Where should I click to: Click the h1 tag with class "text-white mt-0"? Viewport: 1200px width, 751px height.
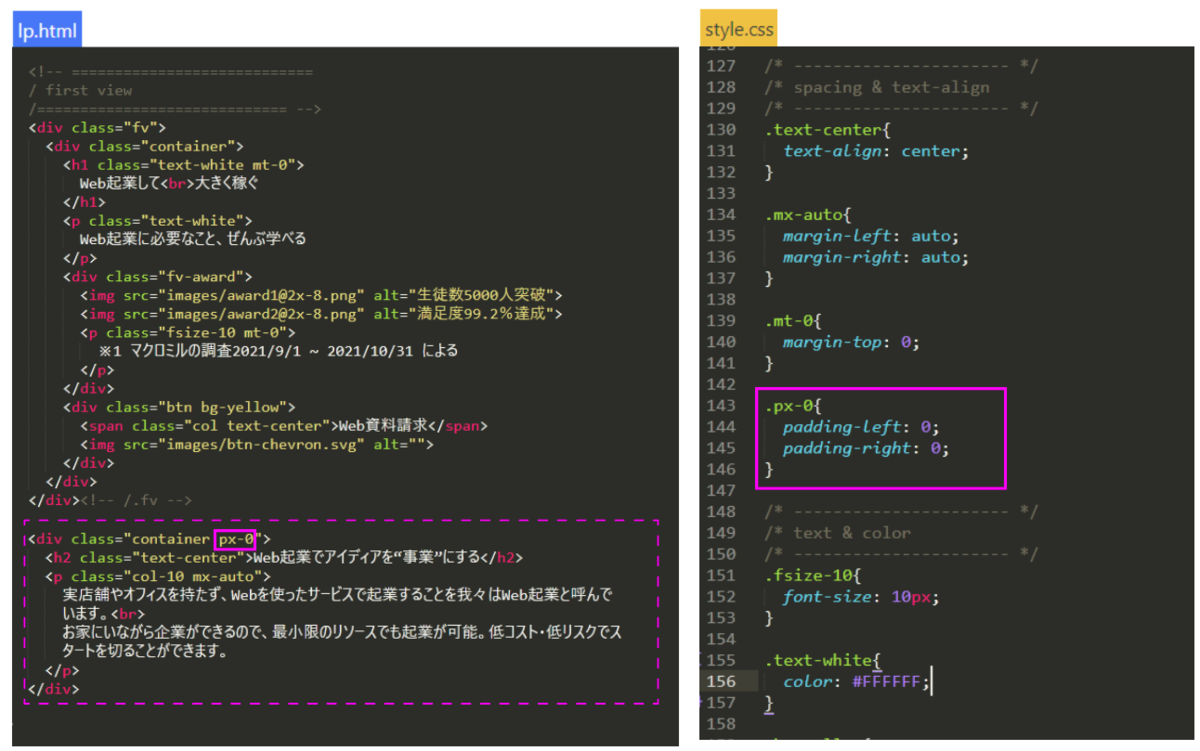click(x=183, y=165)
